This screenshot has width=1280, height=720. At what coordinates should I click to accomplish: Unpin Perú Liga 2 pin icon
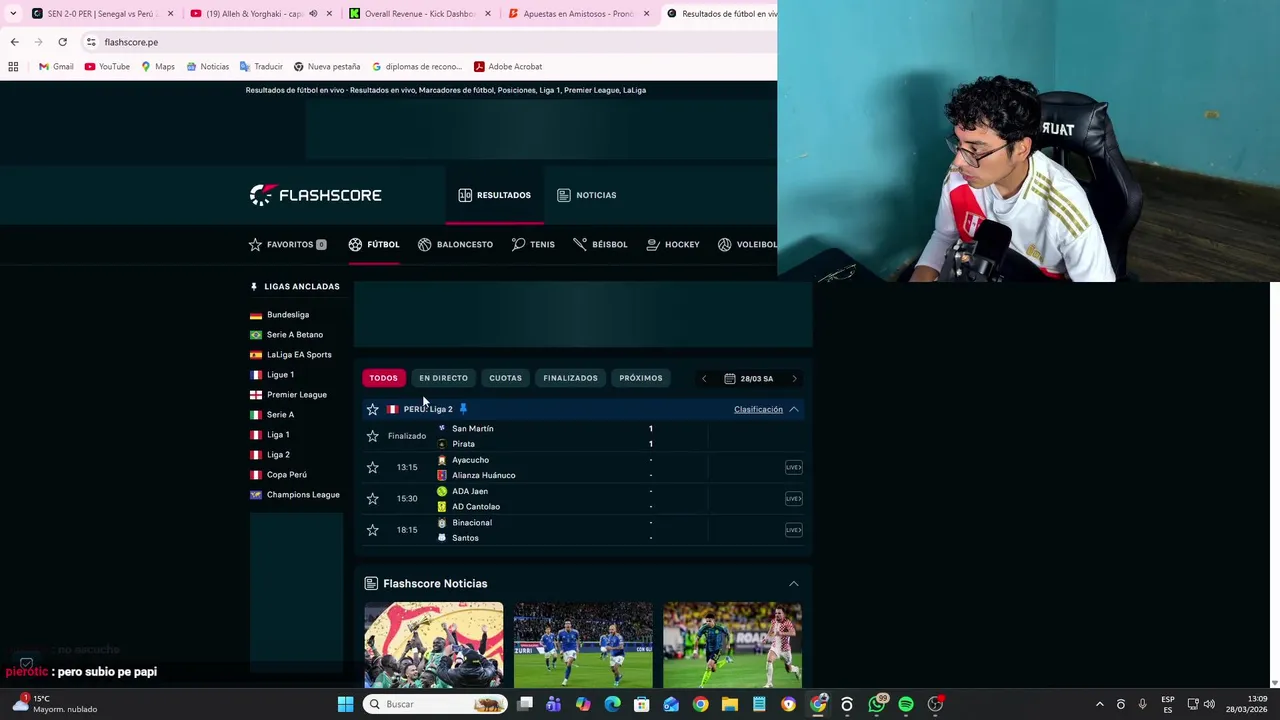(x=463, y=409)
